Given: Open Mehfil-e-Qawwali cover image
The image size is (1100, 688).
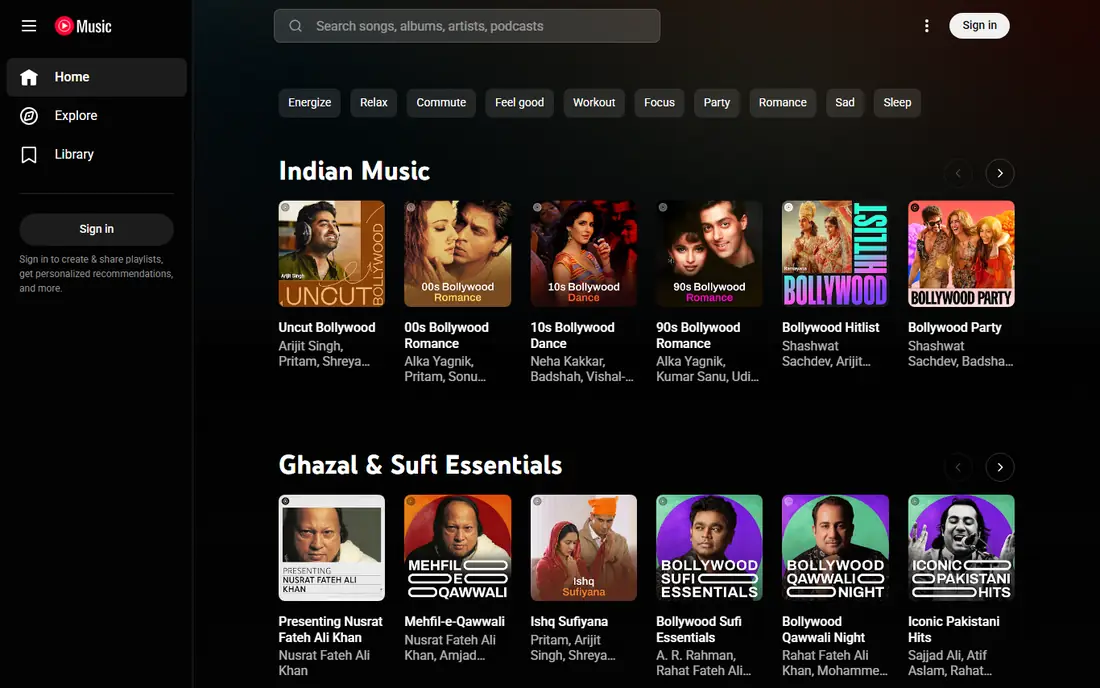Looking at the screenshot, I should click(457, 548).
